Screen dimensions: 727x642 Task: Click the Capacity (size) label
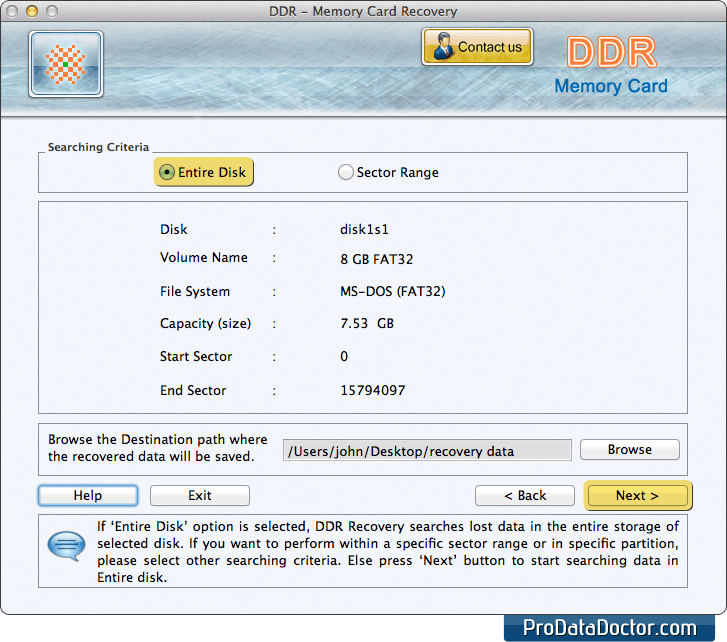[205, 324]
